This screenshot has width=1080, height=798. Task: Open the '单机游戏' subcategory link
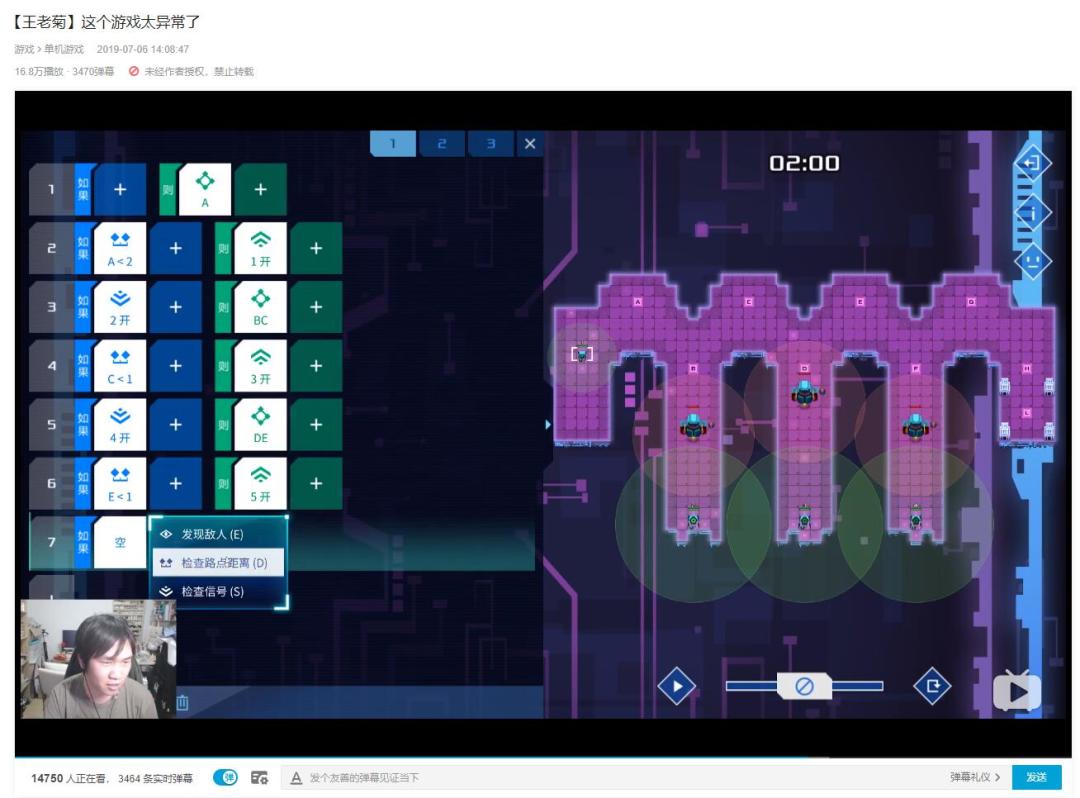coord(64,49)
